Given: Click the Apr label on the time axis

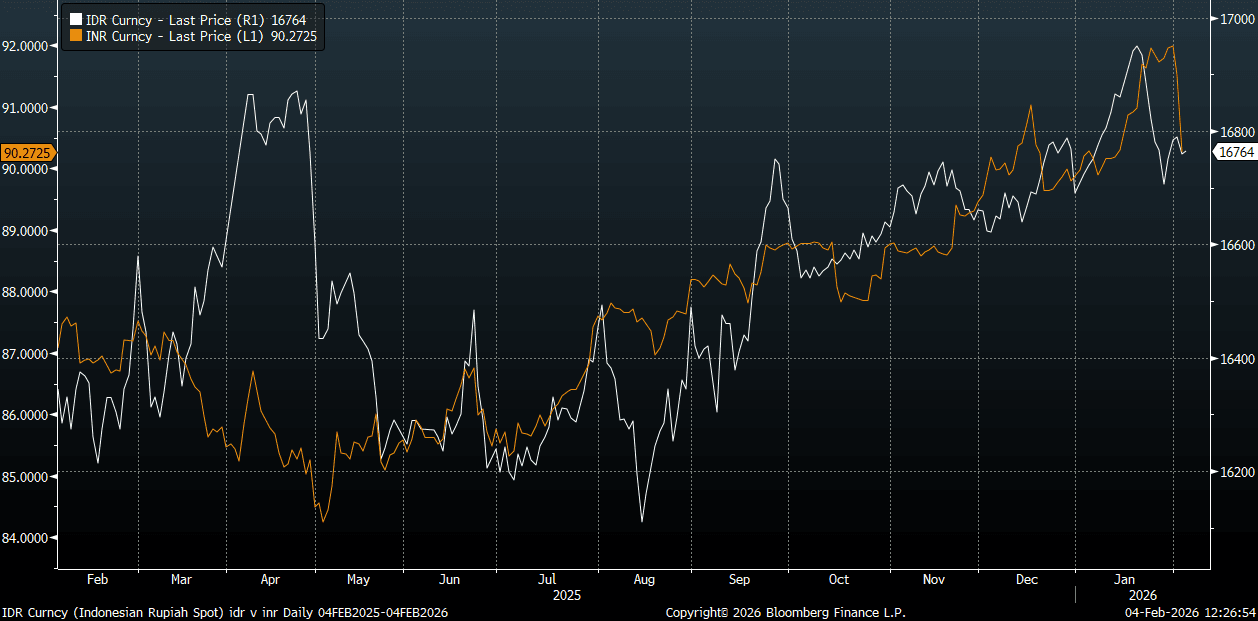Looking at the screenshot, I should coord(271,579).
